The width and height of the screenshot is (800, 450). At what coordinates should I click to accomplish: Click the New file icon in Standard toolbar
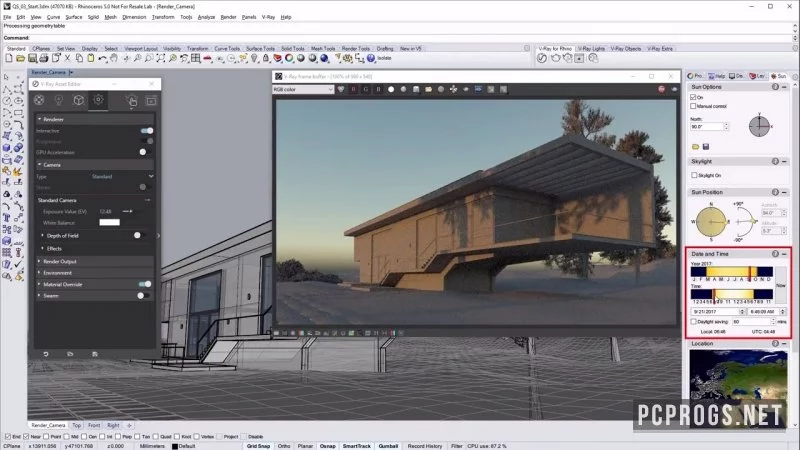pyautogui.click(x=9, y=58)
